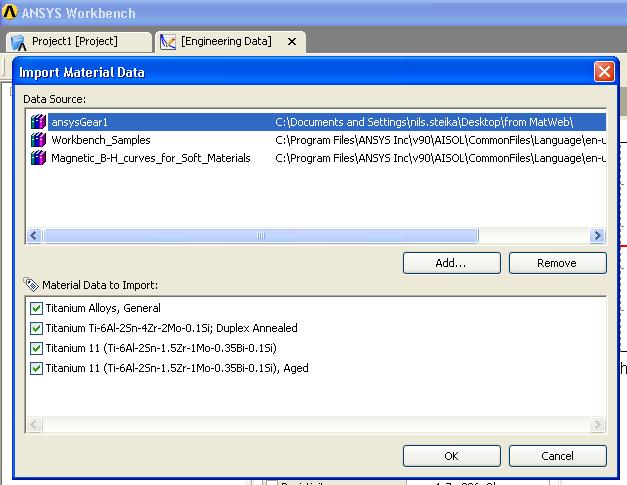Click the Data Source horizontal scrollbar thumb
This screenshot has height=485, width=627.
(x=261, y=236)
